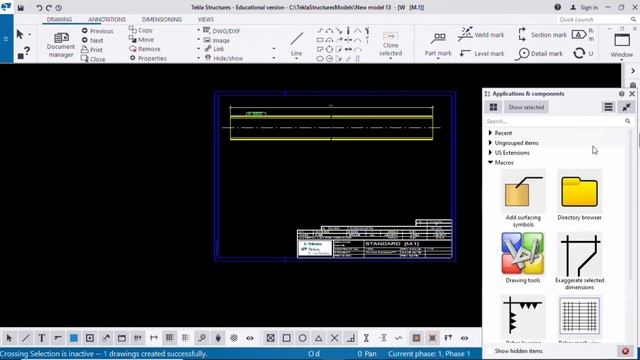The width and height of the screenshot is (640, 360).
Task: Redo the last action
Action: (x=49, y=7)
